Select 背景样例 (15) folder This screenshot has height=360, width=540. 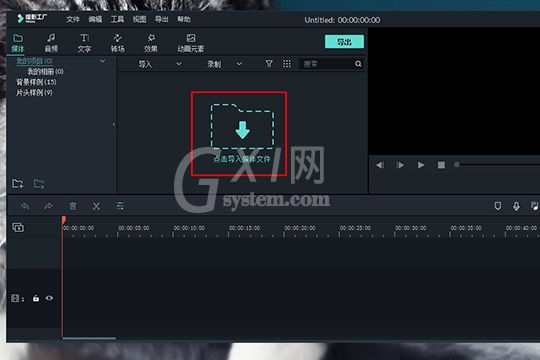point(36,82)
